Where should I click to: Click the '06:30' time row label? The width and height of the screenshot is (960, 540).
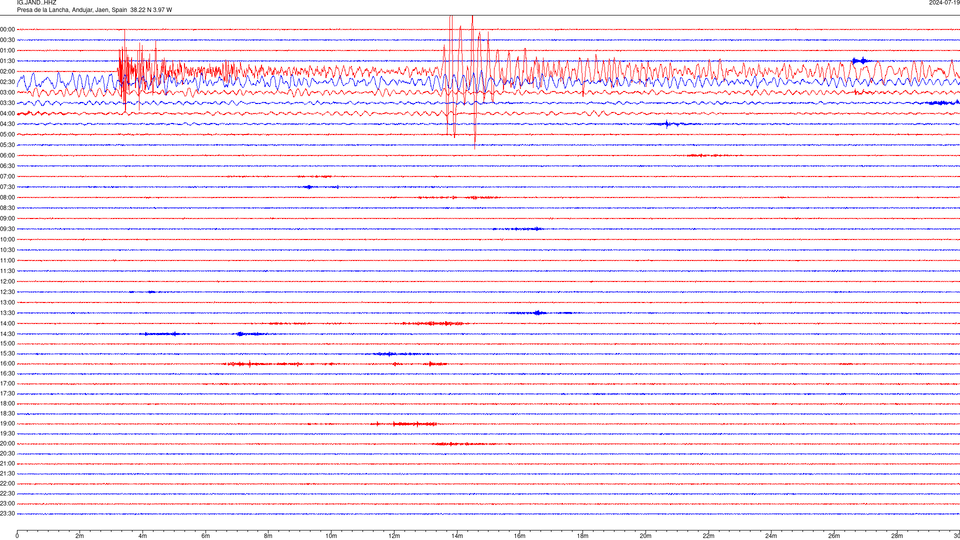tap(7, 166)
